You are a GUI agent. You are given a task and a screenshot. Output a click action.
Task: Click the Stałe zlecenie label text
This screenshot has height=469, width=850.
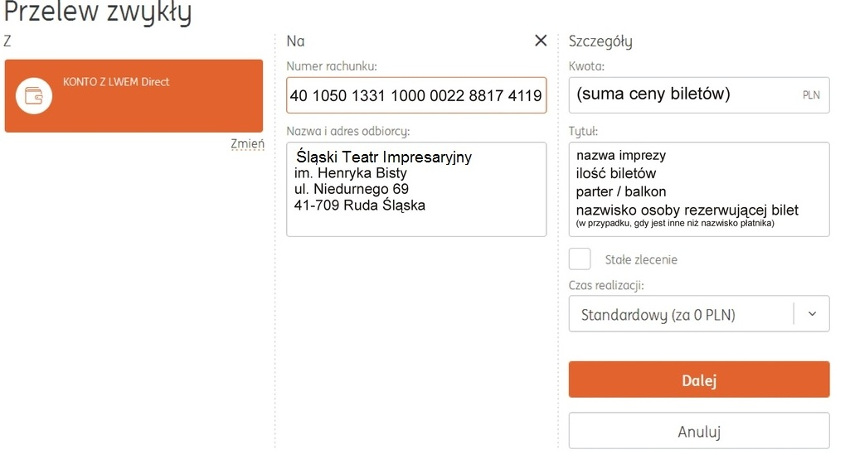click(641, 260)
